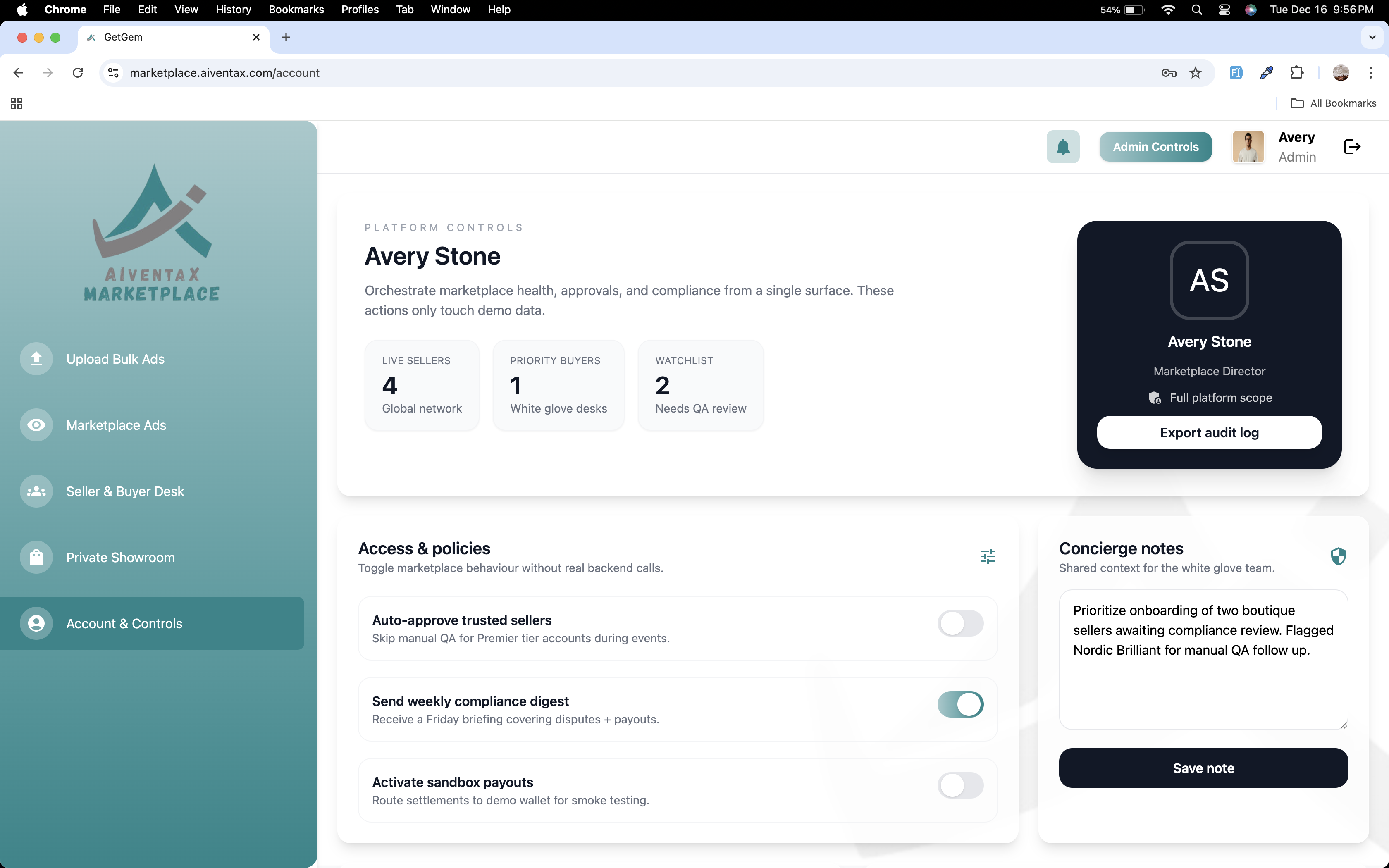Save the concierge note
1389x868 pixels.
point(1203,768)
